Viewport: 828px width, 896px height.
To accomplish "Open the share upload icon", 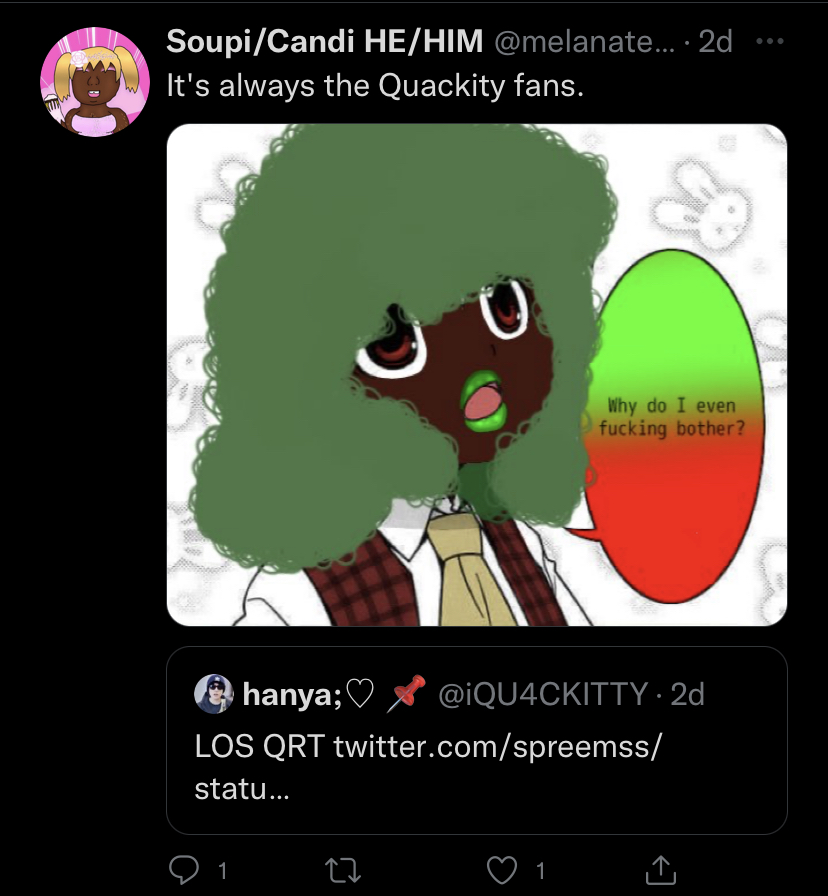I will 661,869.
